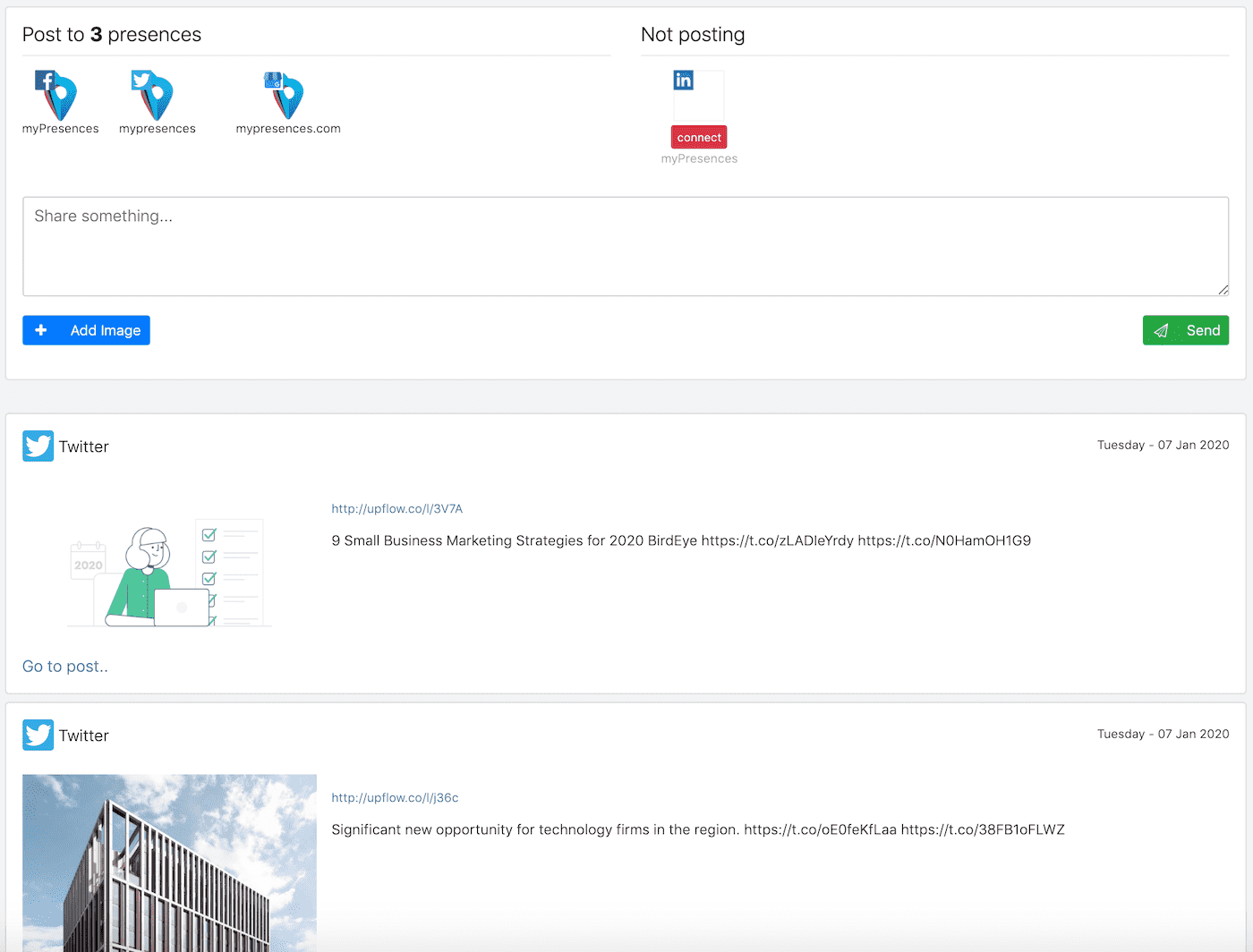Select the Twitter mypresences presence icon
Screen dimensions: 1253x952
pyautogui.click(x=154, y=95)
